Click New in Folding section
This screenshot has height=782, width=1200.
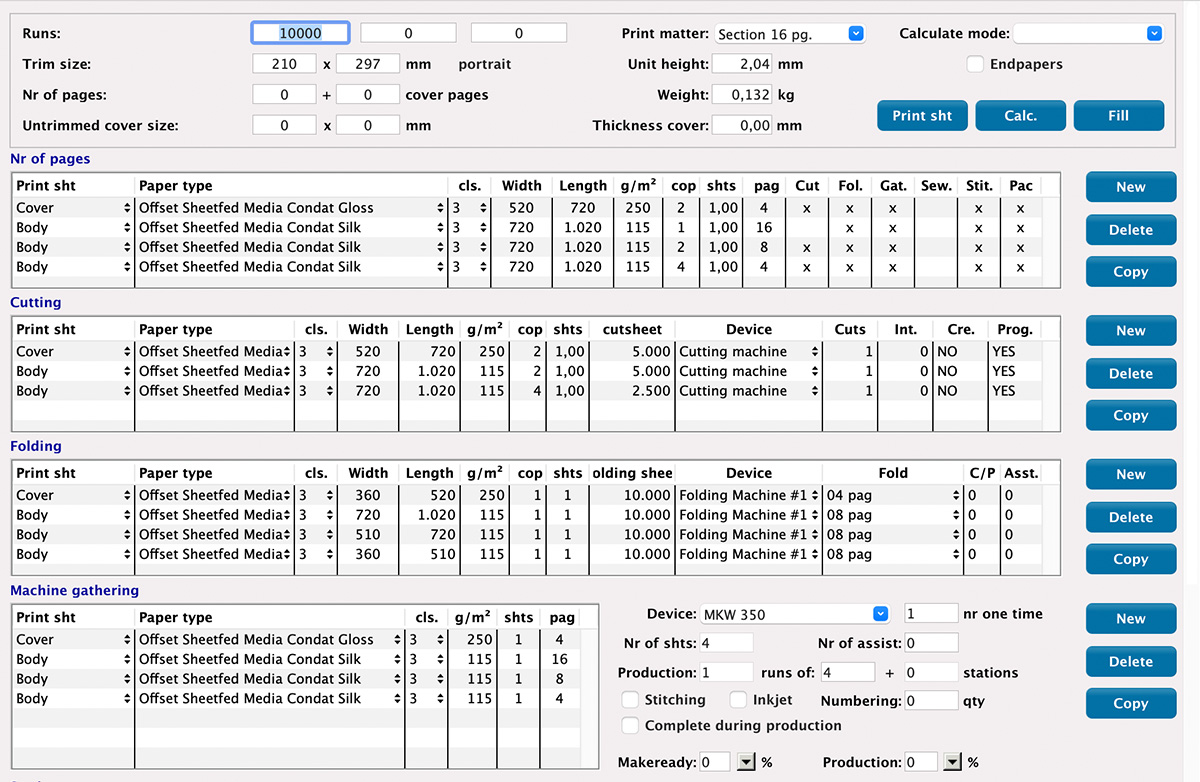click(x=1131, y=475)
